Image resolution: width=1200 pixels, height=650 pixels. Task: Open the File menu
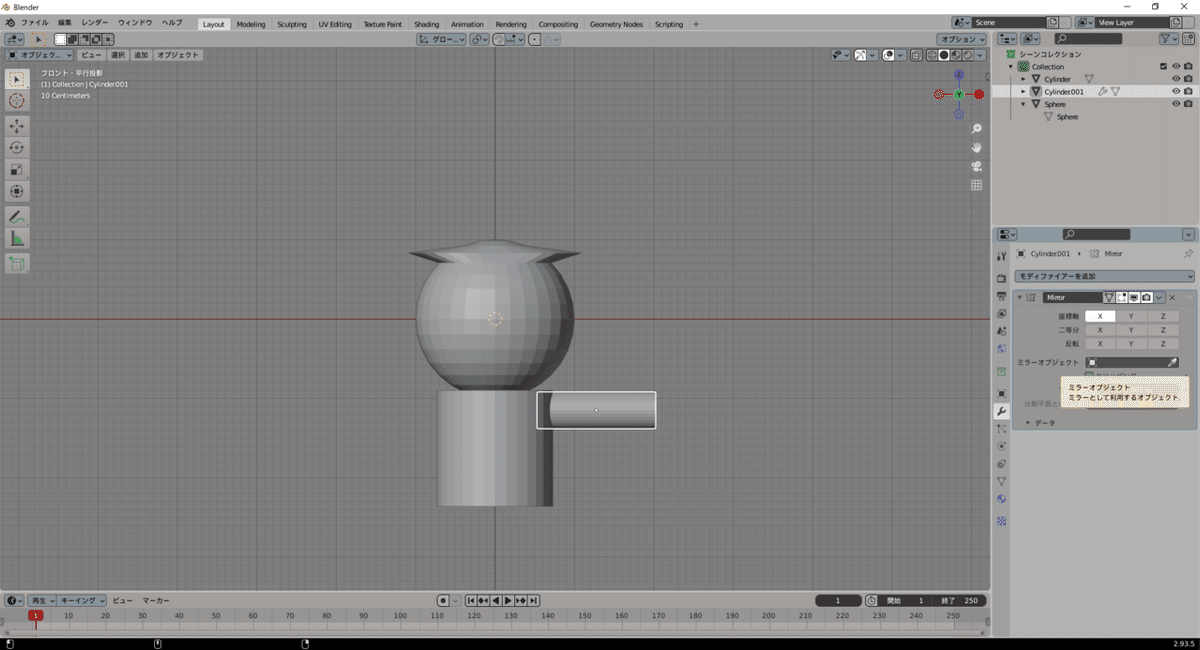tap(34, 23)
